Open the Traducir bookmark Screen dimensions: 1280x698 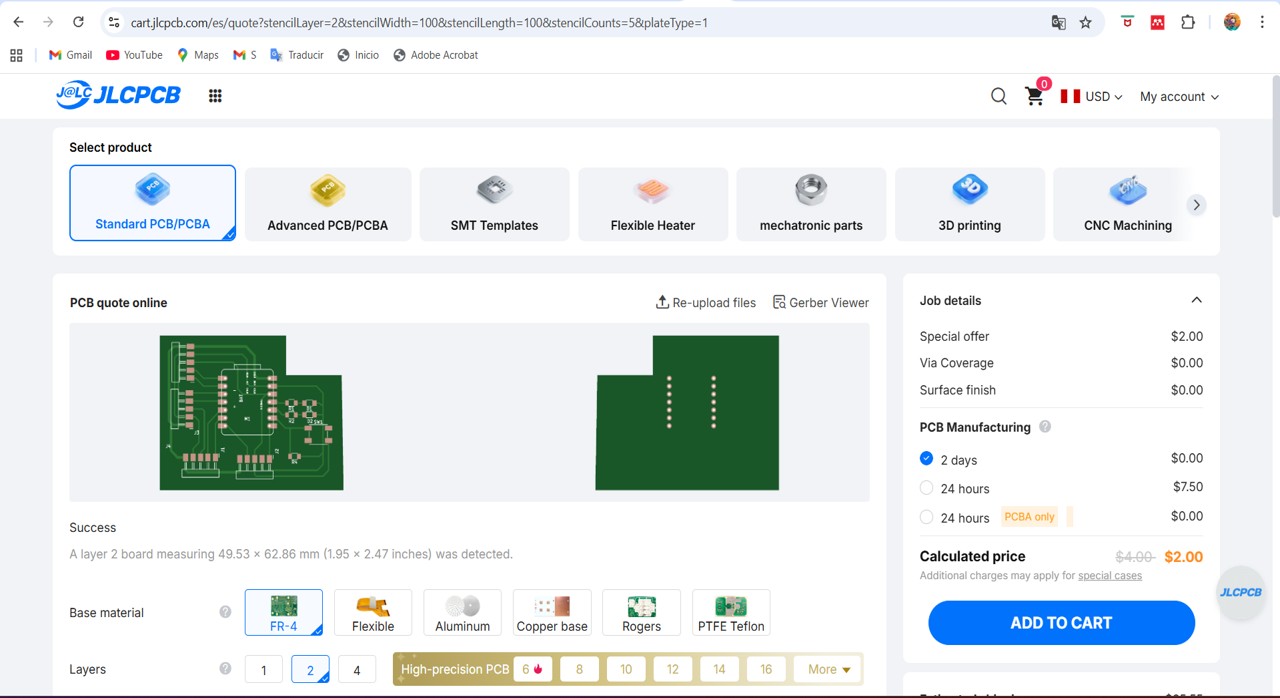(x=297, y=55)
